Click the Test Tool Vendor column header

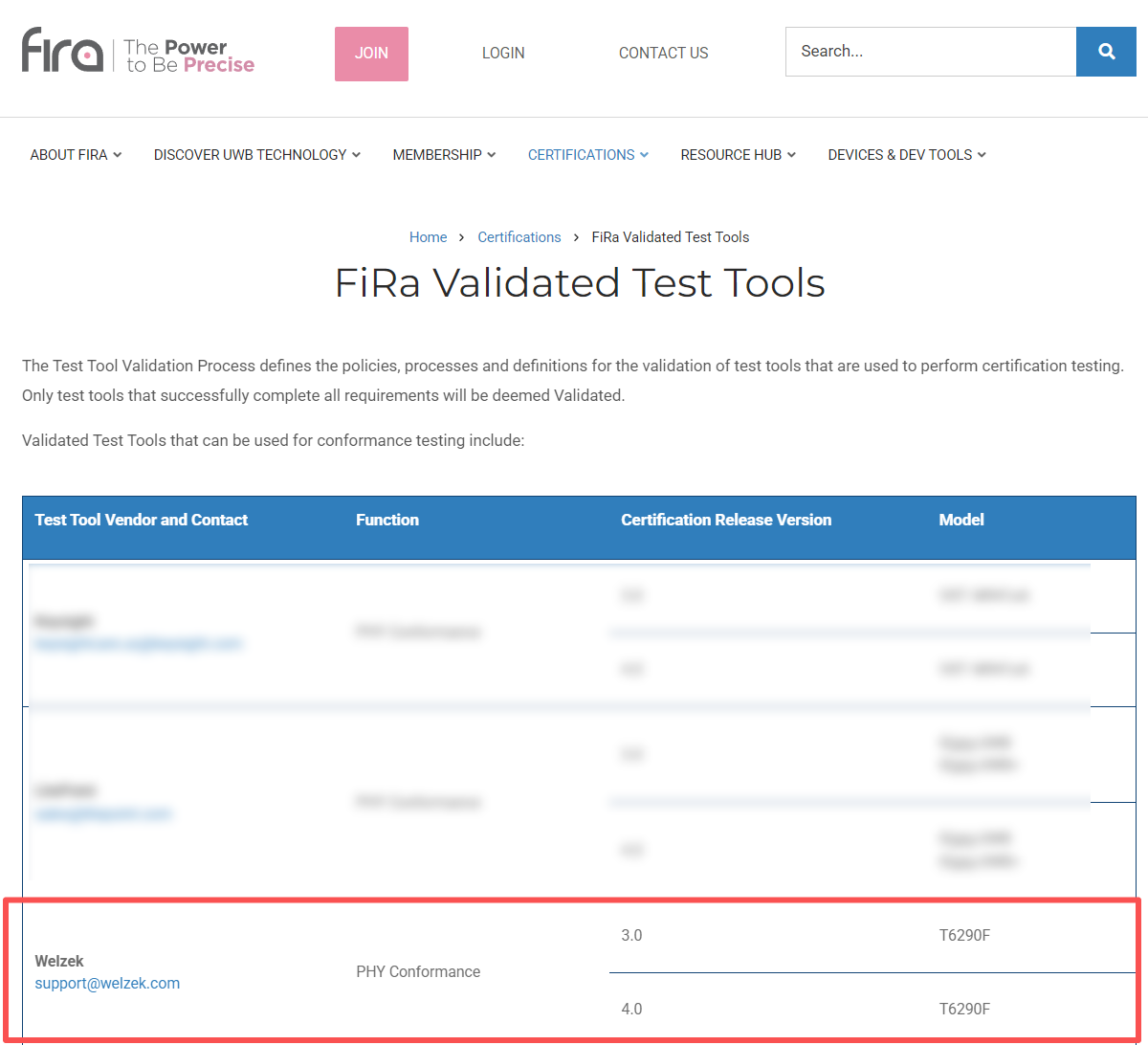pos(141,520)
